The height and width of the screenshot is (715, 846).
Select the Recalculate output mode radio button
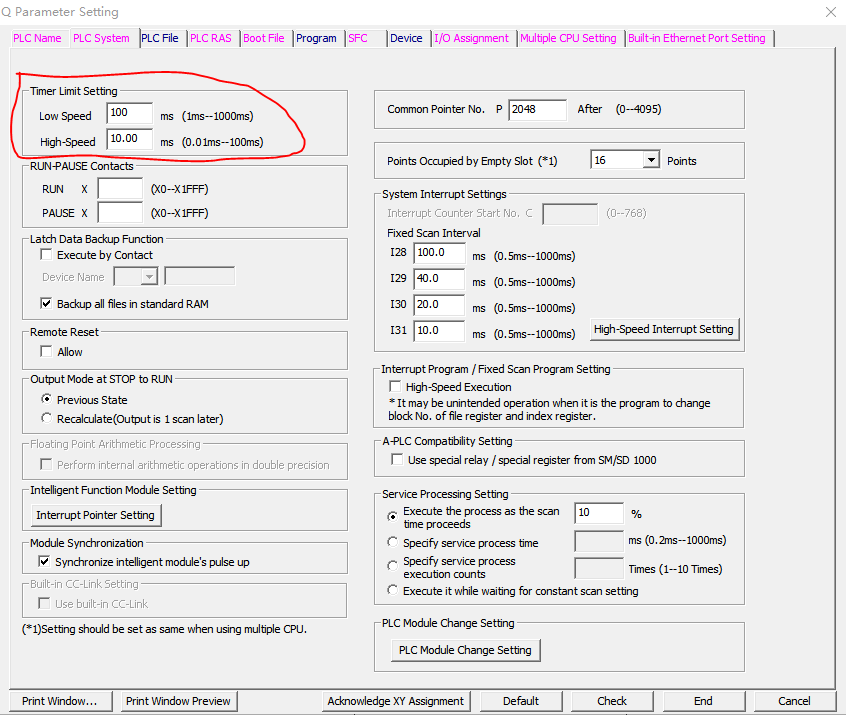pos(46,418)
